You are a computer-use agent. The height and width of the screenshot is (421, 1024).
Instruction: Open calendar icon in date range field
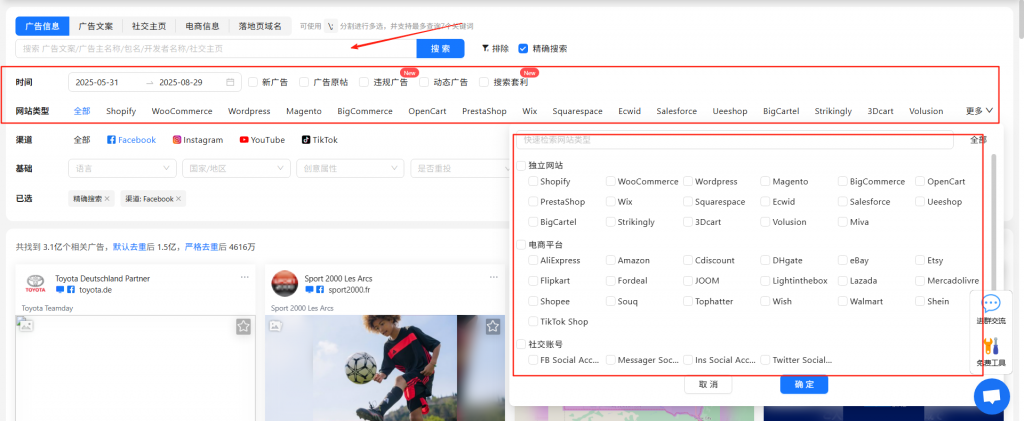click(x=231, y=82)
